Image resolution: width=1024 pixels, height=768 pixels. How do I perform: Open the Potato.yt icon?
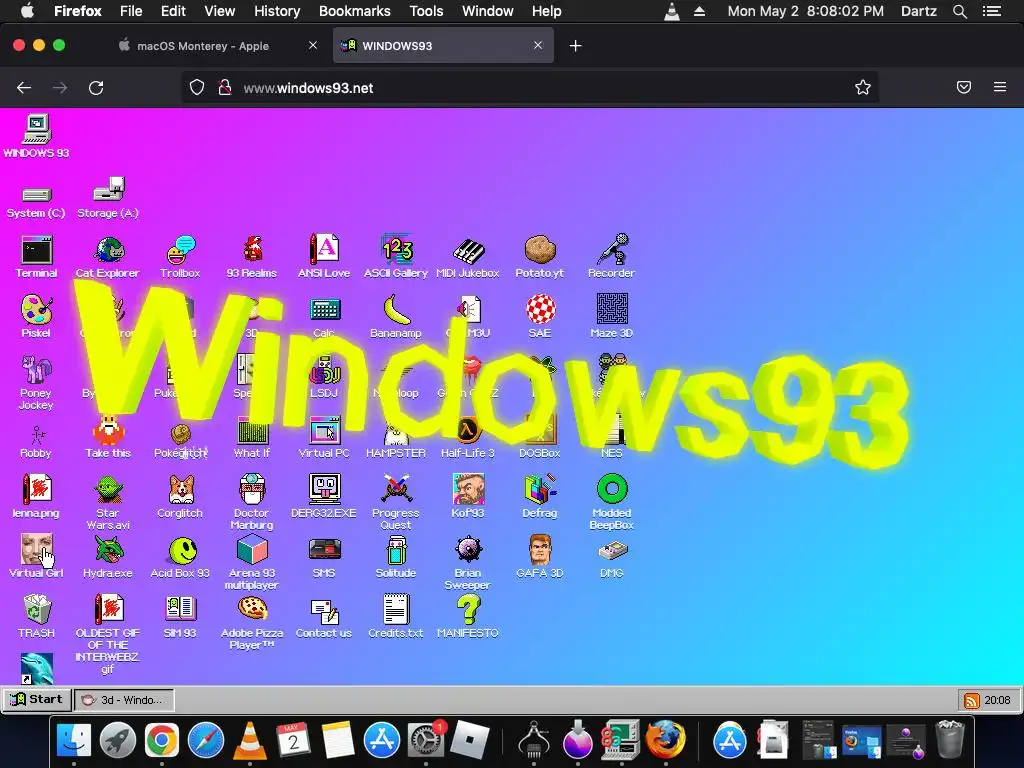coord(539,250)
